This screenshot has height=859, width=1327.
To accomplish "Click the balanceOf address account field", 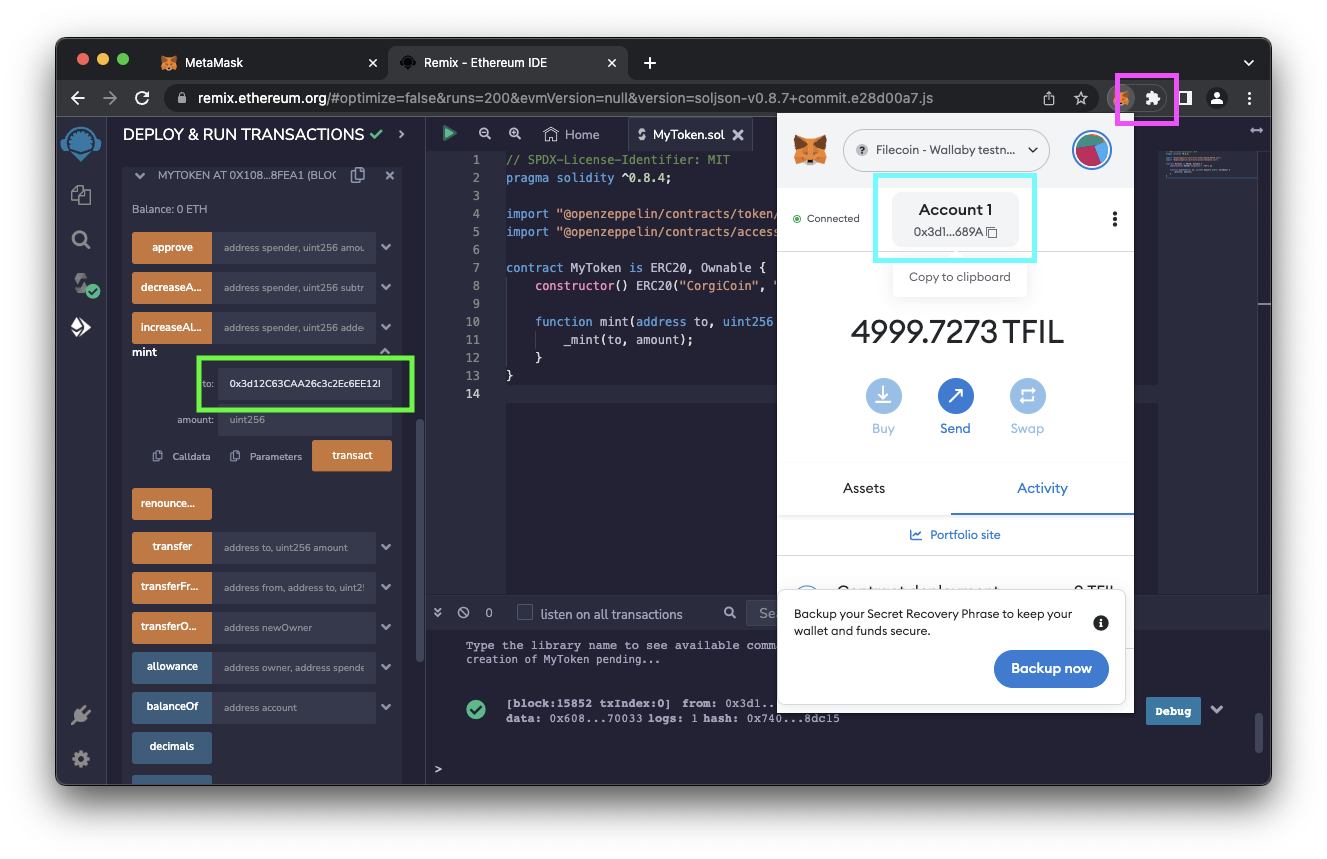I will point(294,707).
